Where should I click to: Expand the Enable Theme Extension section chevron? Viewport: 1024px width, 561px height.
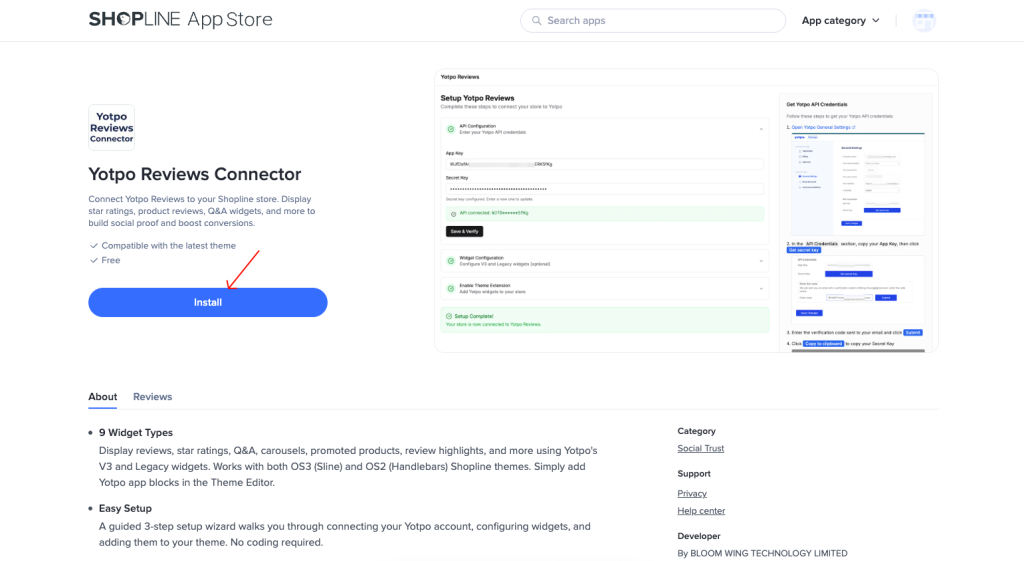pos(761,288)
